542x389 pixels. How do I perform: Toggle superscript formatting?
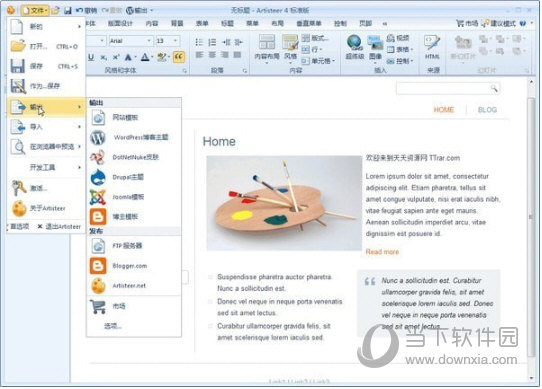(116, 57)
